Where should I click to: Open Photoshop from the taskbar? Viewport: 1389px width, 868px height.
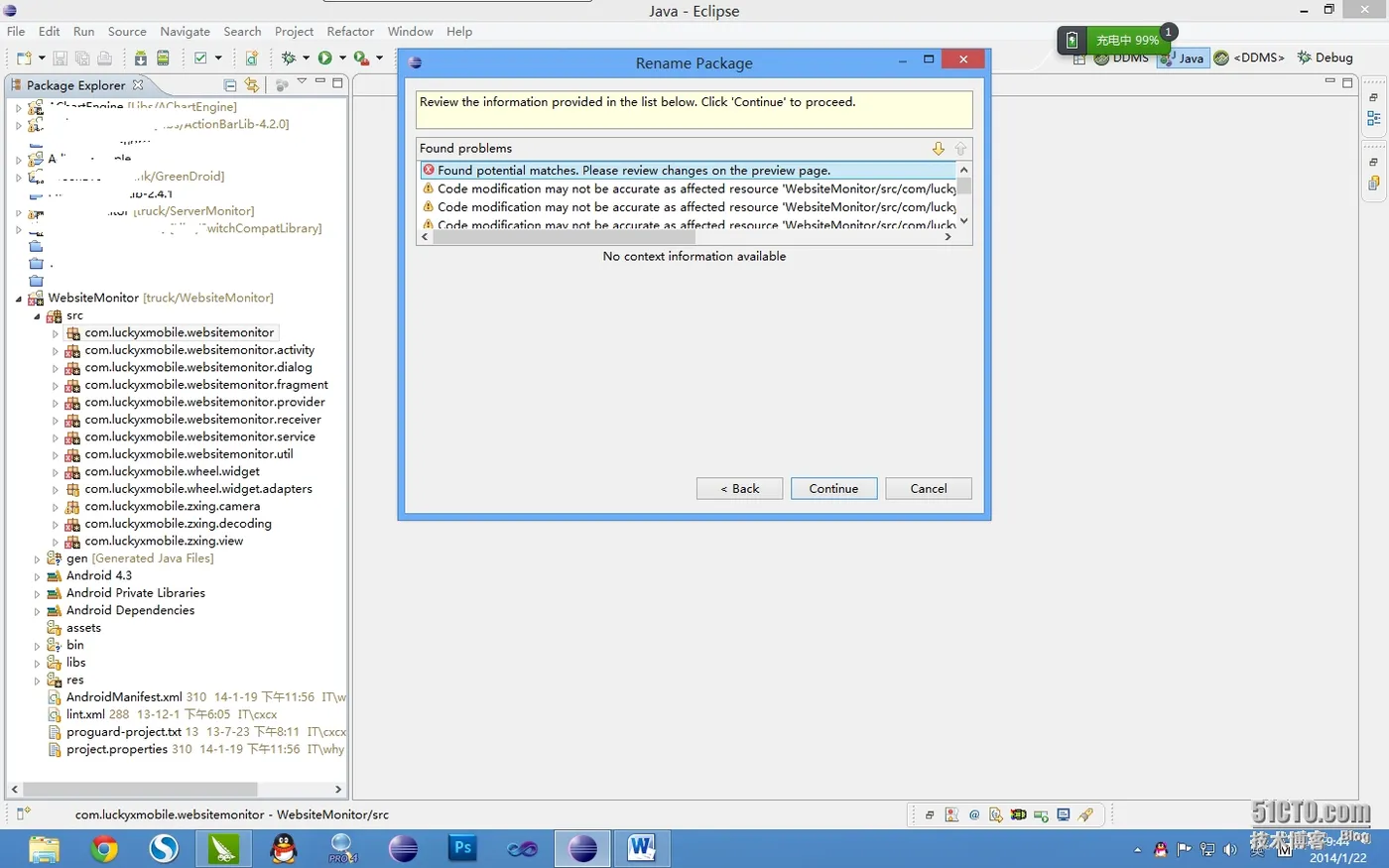[x=462, y=849]
